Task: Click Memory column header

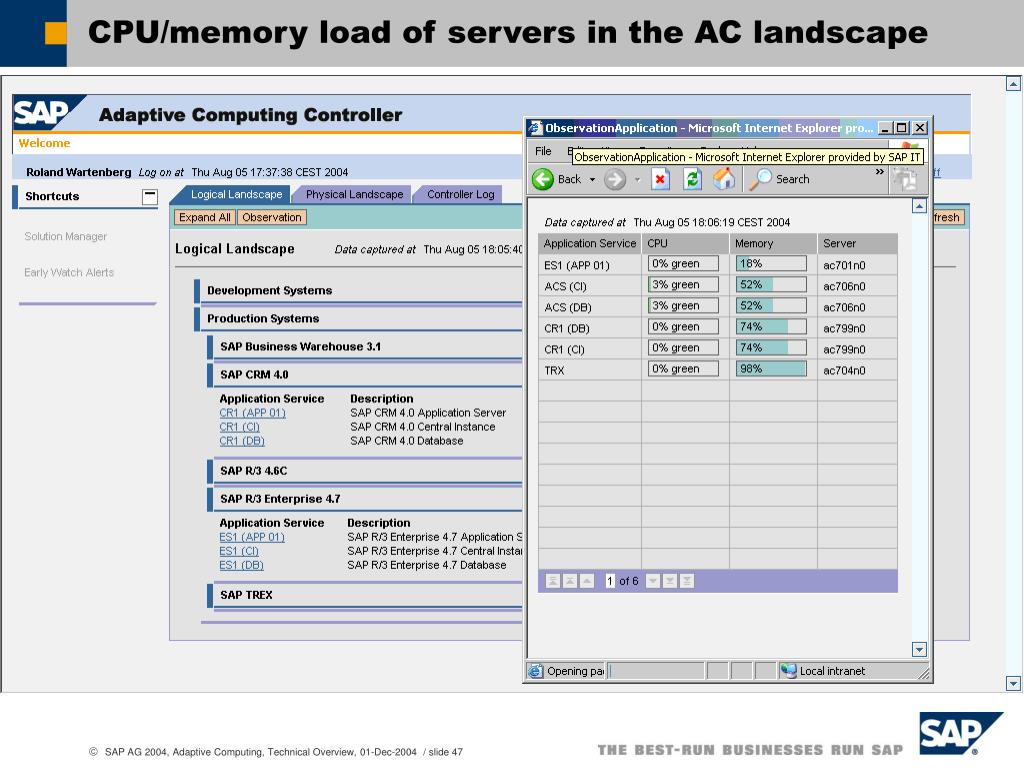Action: coord(773,244)
